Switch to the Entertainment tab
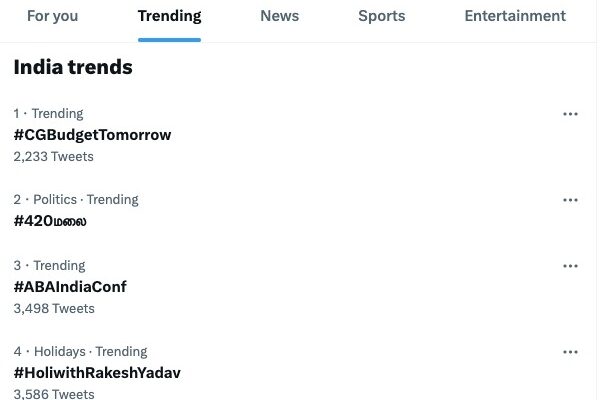611x400 pixels. [515, 16]
